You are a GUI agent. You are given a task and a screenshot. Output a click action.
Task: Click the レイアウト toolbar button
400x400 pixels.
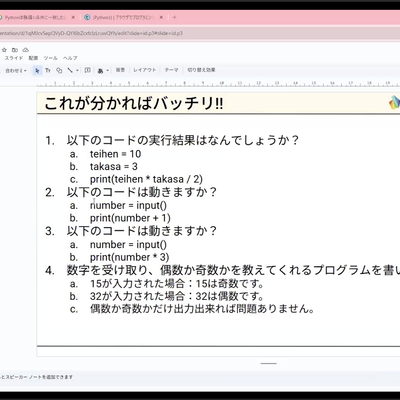click(145, 70)
